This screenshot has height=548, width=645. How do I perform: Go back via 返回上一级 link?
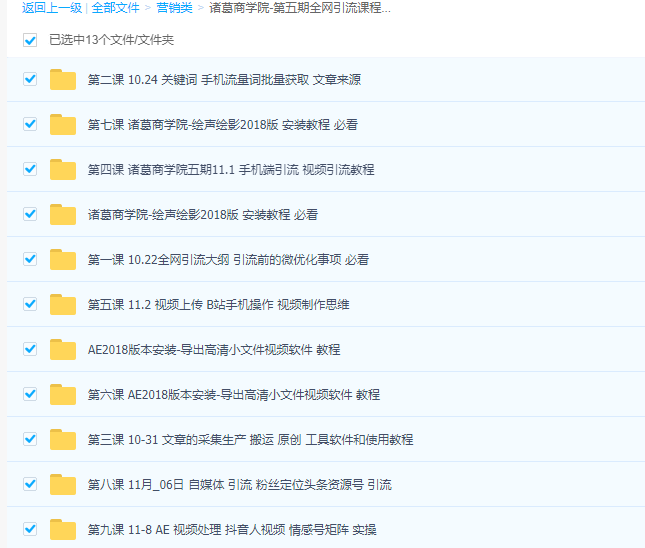coord(52,8)
